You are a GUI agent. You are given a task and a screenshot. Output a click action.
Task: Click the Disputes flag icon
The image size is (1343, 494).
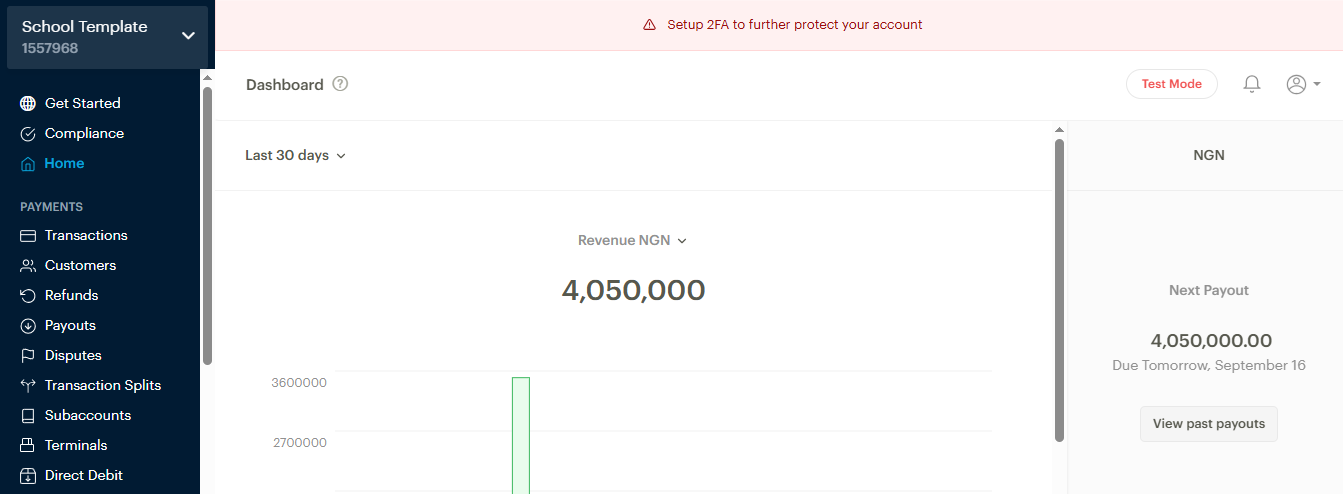pyautogui.click(x=28, y=355)
